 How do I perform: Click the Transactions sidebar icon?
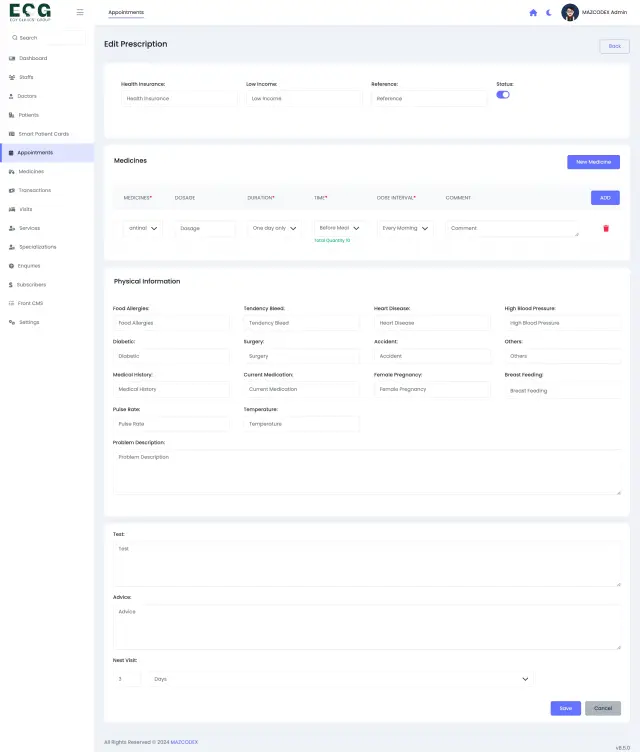tap(12, 190)
